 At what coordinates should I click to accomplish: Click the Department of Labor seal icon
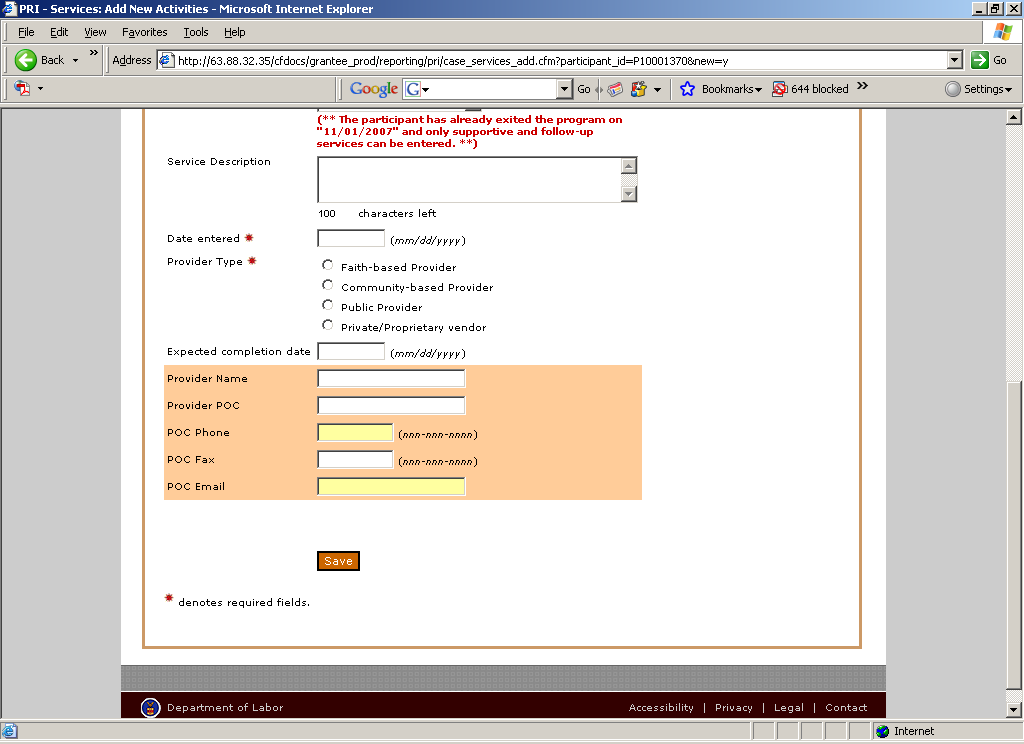click(151, 707)
